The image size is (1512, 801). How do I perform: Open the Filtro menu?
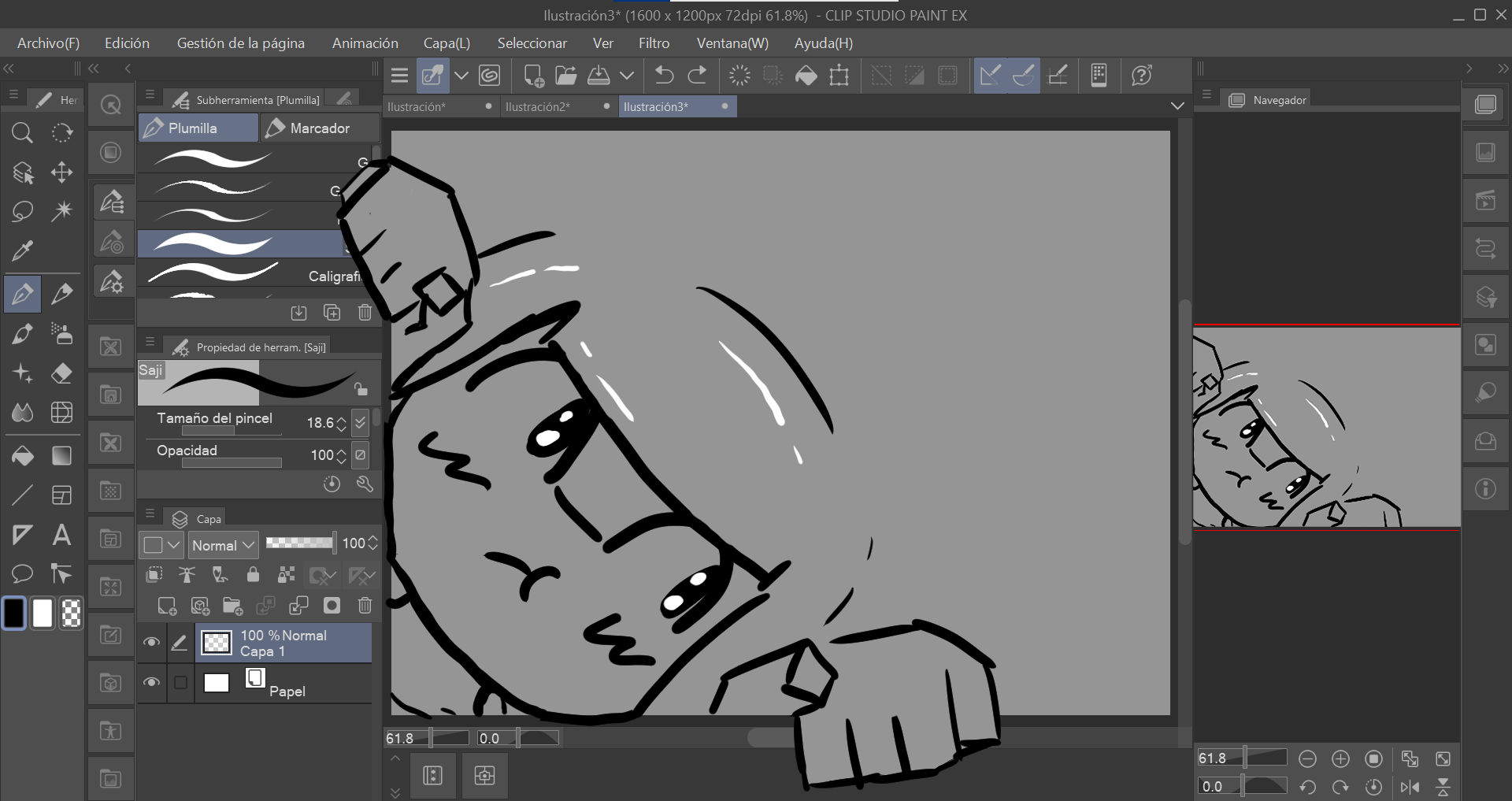click(x=654, y=43)
